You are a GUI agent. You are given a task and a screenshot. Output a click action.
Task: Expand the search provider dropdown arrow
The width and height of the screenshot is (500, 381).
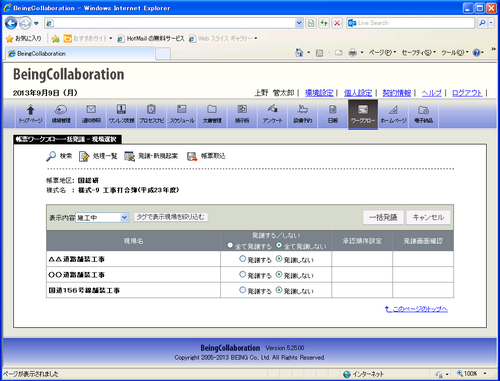pos(491,23)
